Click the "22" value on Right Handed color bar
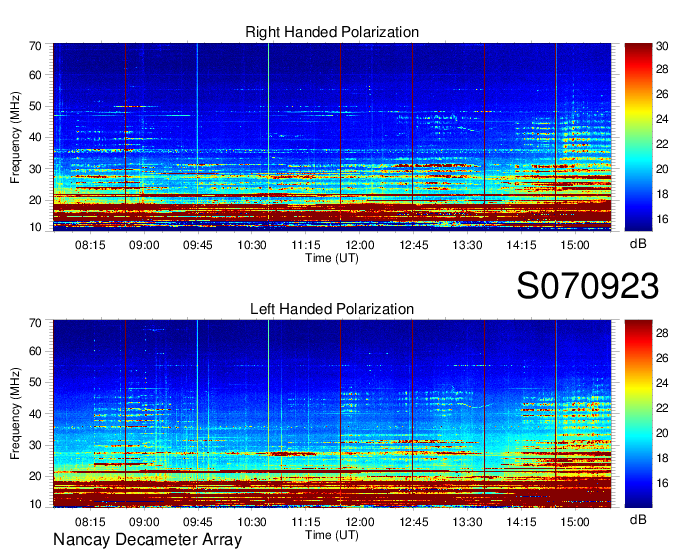Image resolution: width=680 pixels, height=552 pixels. 662,144
